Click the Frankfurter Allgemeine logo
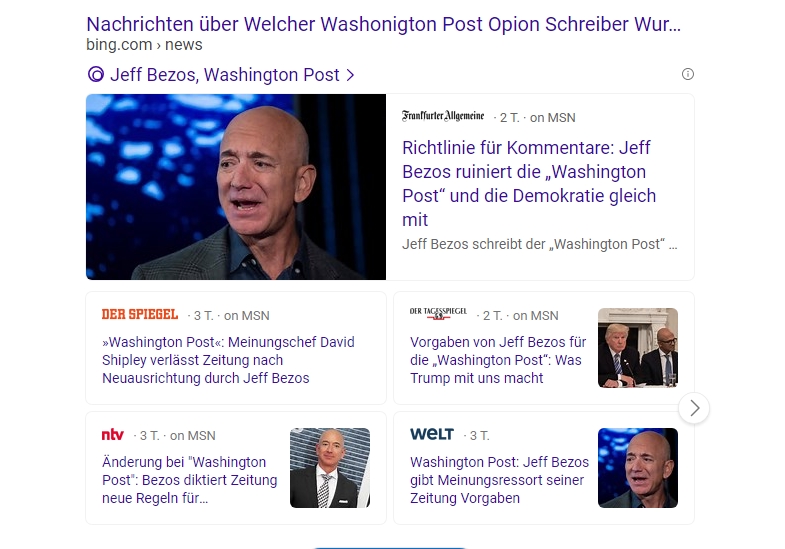785x549 pixels. point(443,117)
